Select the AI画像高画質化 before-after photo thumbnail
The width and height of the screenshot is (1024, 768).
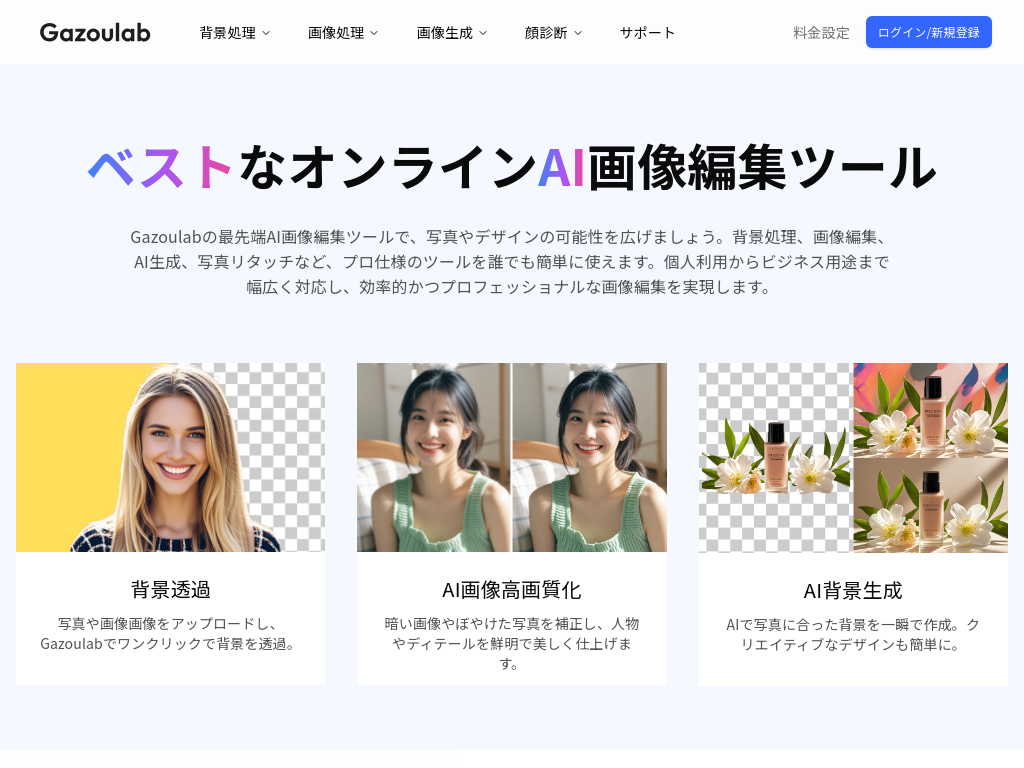click(511, 457)
